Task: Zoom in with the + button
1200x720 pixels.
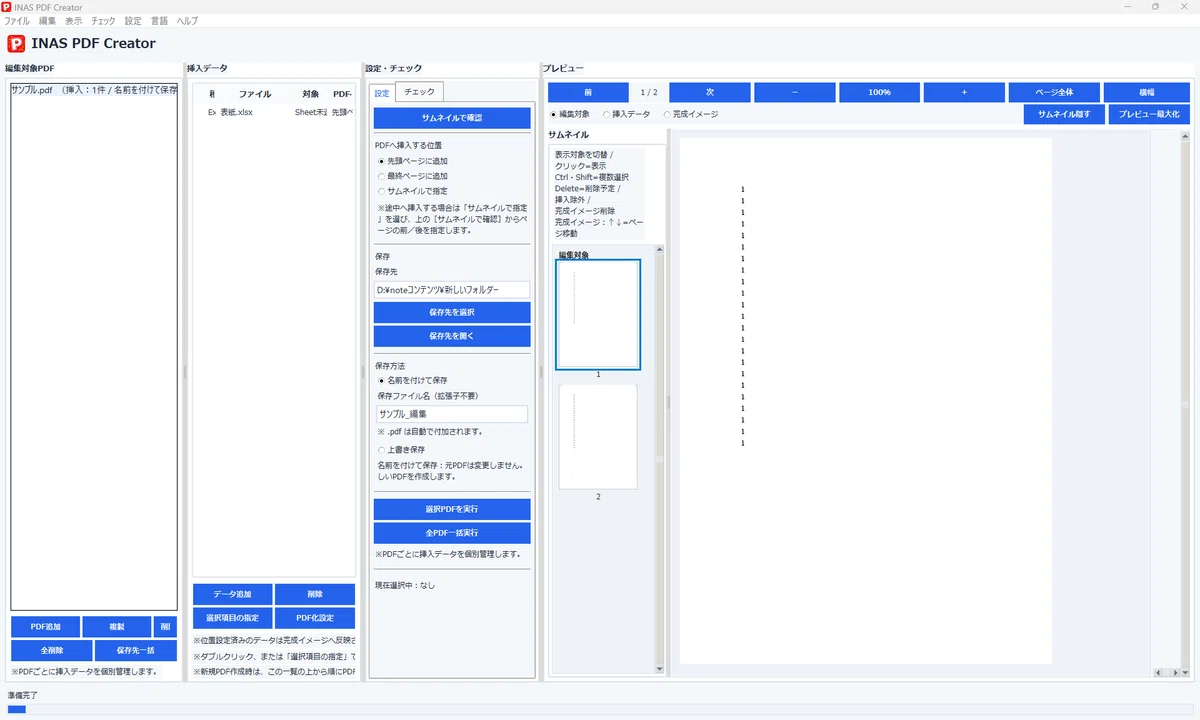Action: (965, 92)
